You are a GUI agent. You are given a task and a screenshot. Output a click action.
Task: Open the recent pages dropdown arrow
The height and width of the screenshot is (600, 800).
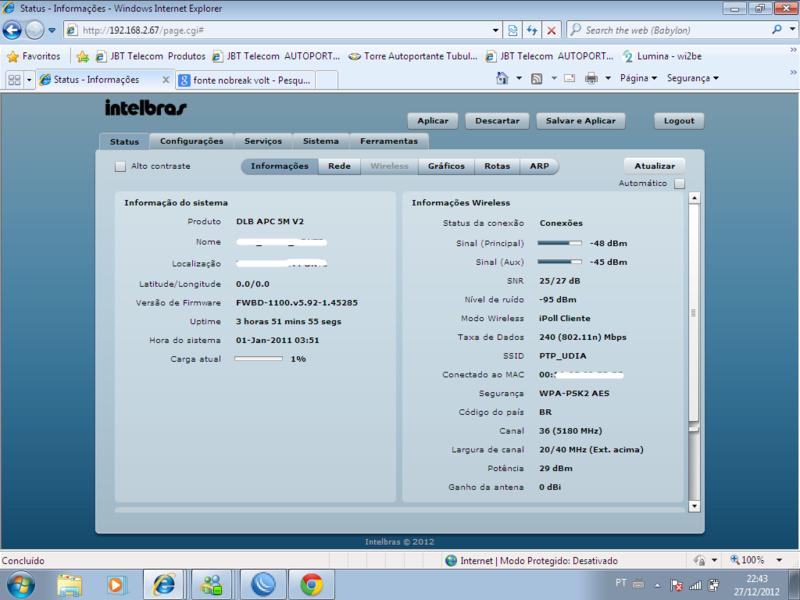(x=52, y=30)
